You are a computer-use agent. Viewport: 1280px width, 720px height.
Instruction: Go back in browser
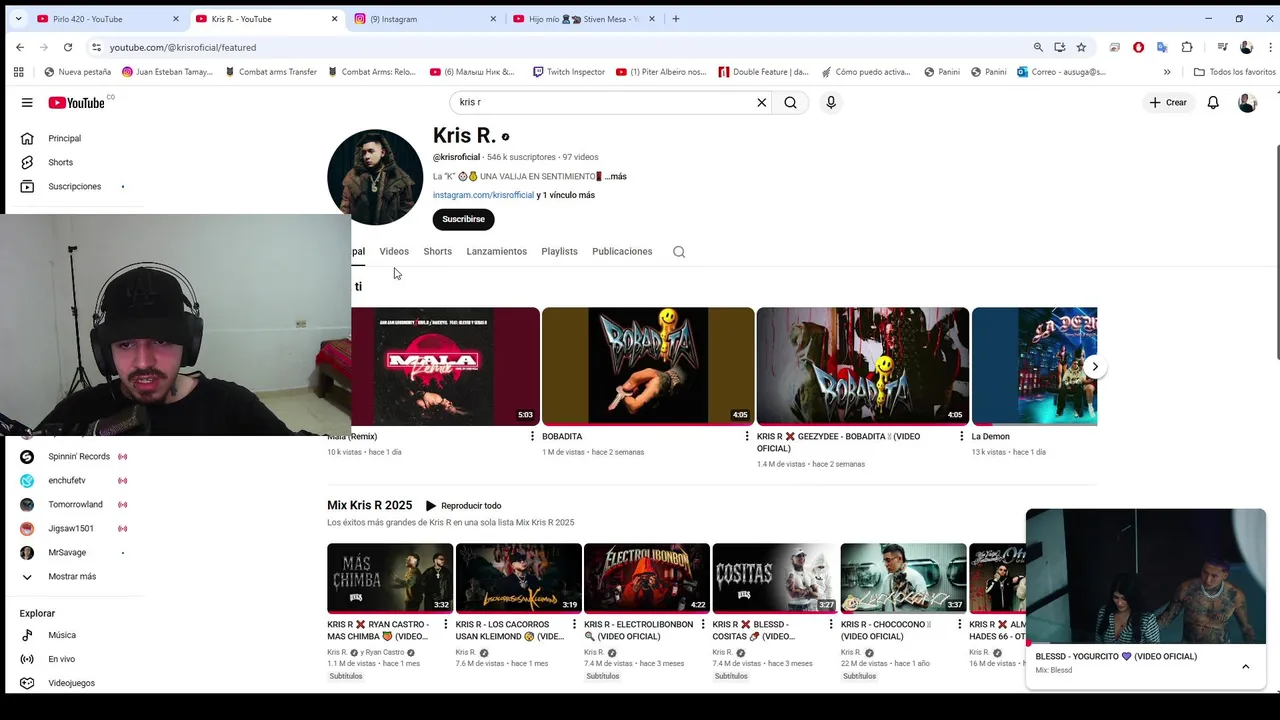click(x=19, y=47)
